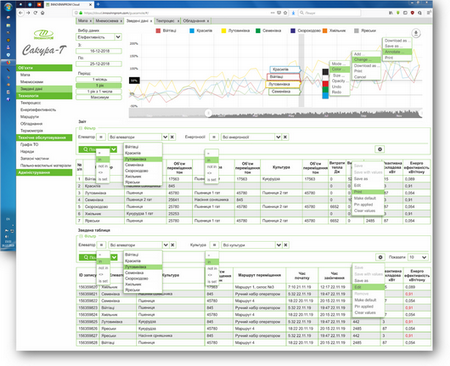This screenshot has height=366, width=450.
Task: Open settings gear beside Показати selector
Action: pyautogui.click(x=380, y=257)
